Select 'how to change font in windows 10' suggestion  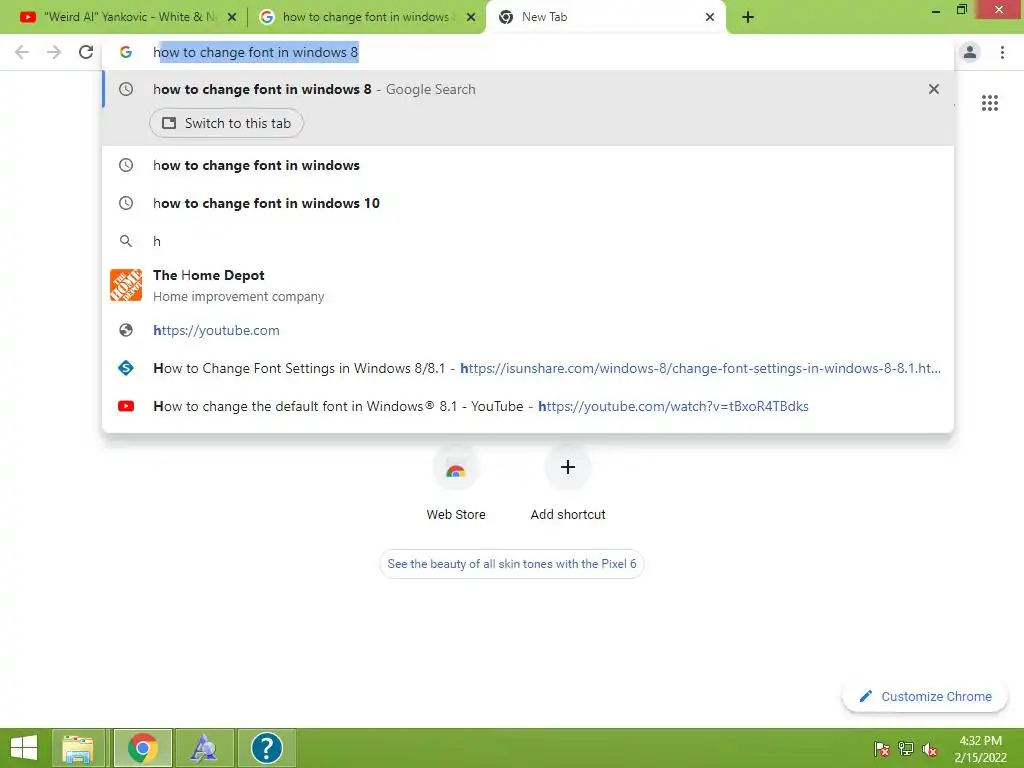coord(528,203)
